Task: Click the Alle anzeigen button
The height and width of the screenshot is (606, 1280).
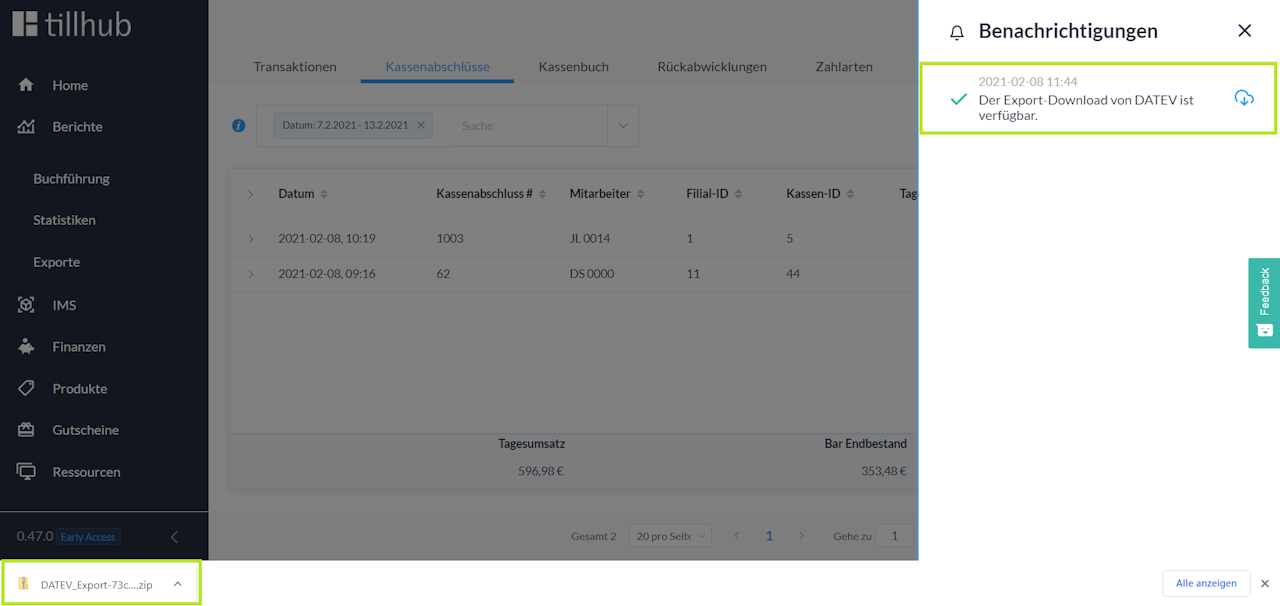Action: point(1206,583)
